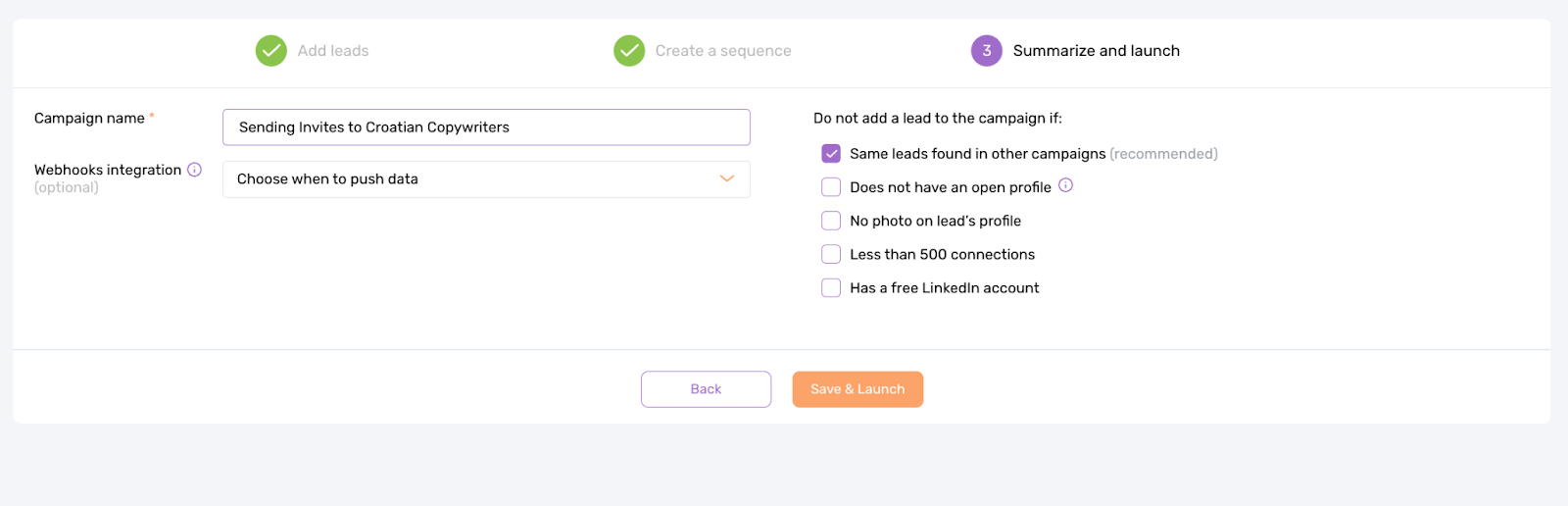Click the Webhooks integration label text

pos(108,170)
